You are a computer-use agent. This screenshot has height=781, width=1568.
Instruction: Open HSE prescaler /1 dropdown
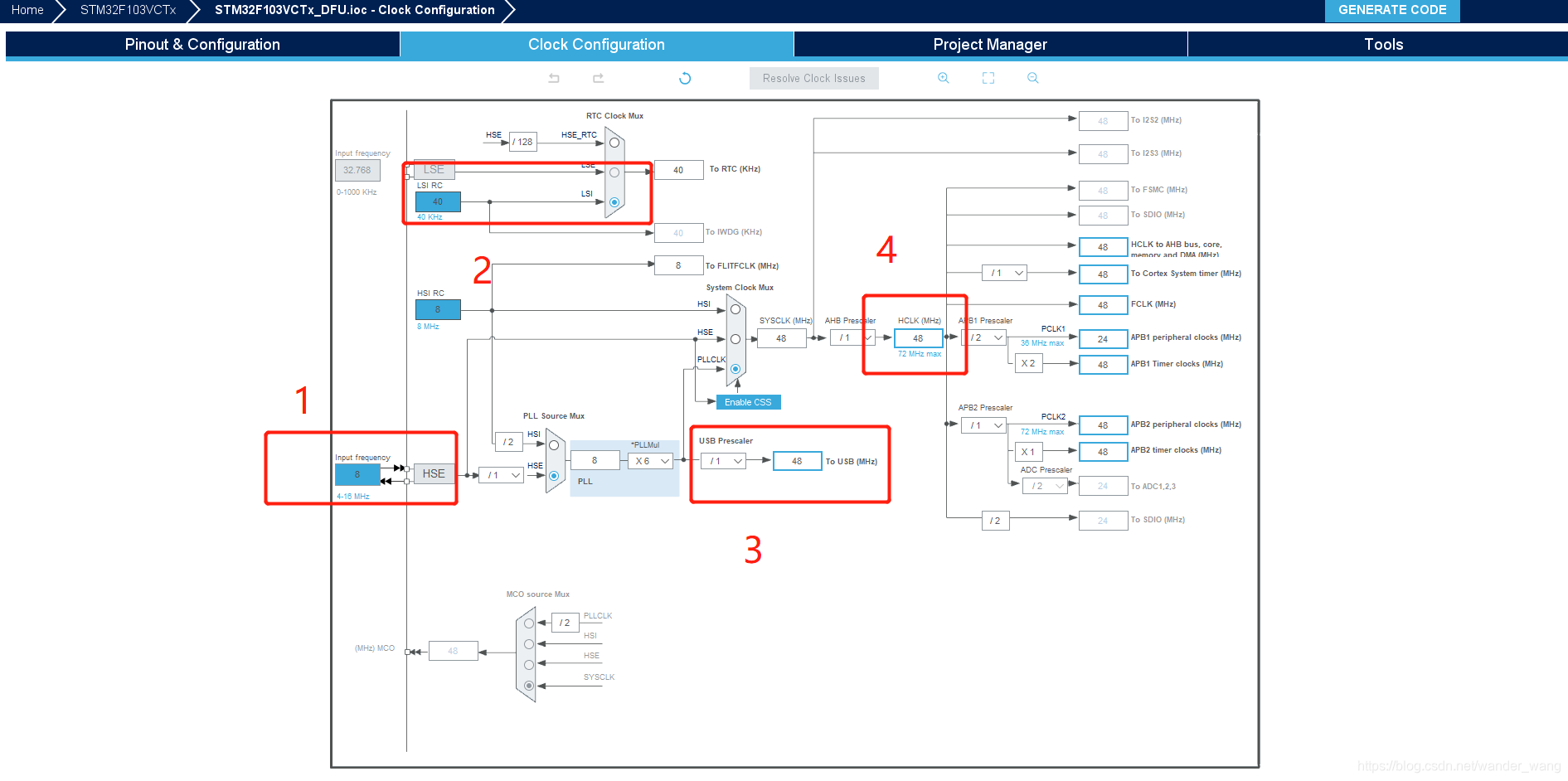tap(502, 475)
